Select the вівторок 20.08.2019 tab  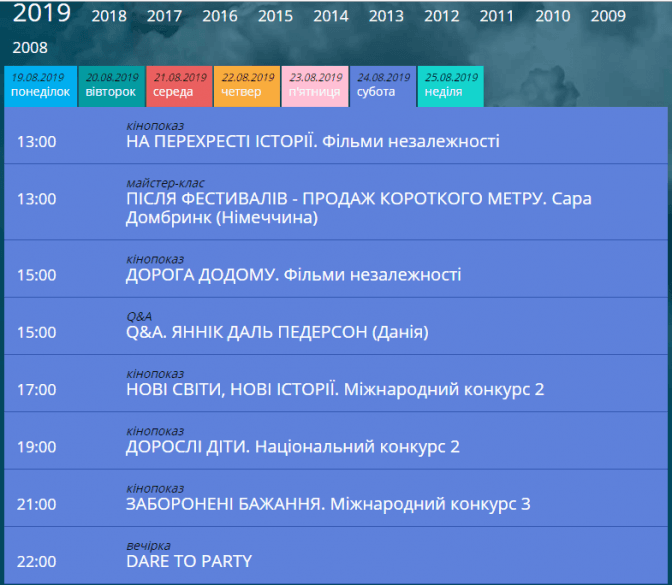[x=110, y=85]
